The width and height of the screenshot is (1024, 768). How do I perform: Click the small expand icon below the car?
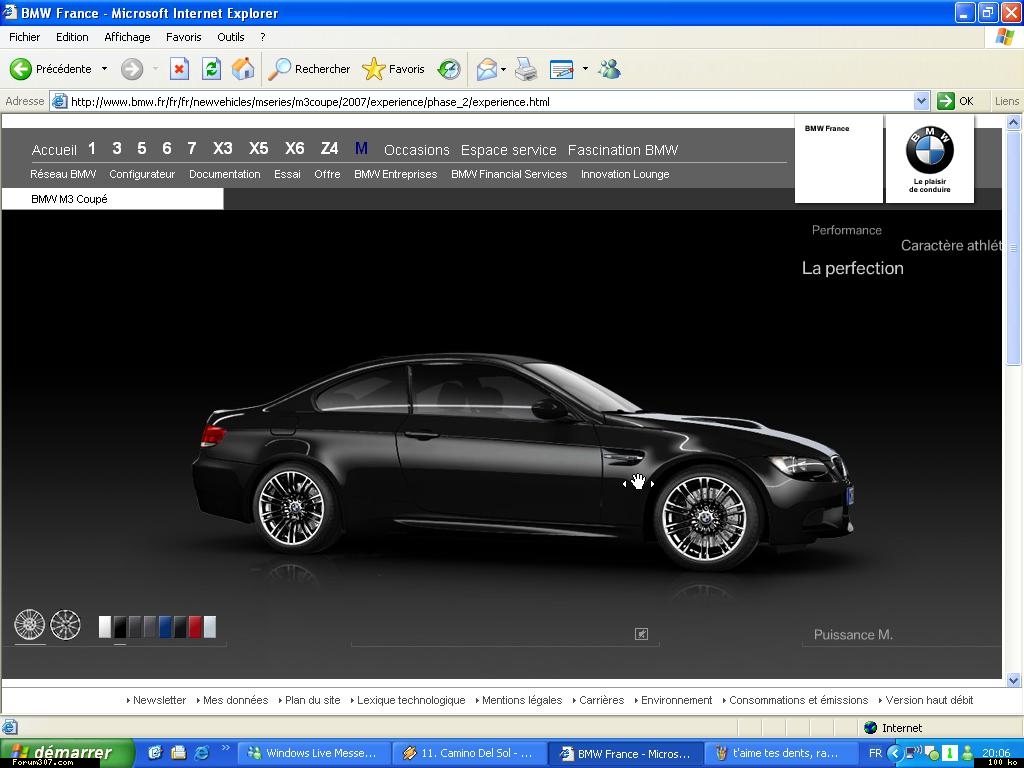click(x=642, y=634)
